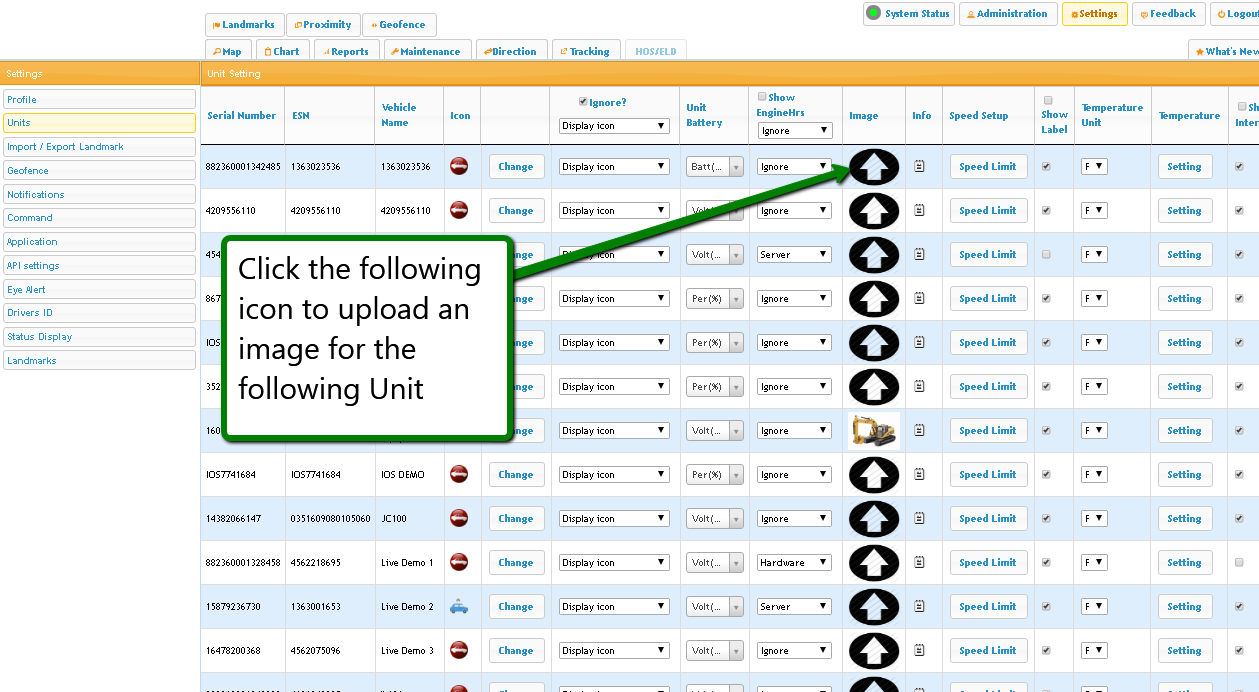Expand the temperature unit dropdown for JC100

[x=1094, y=519]
